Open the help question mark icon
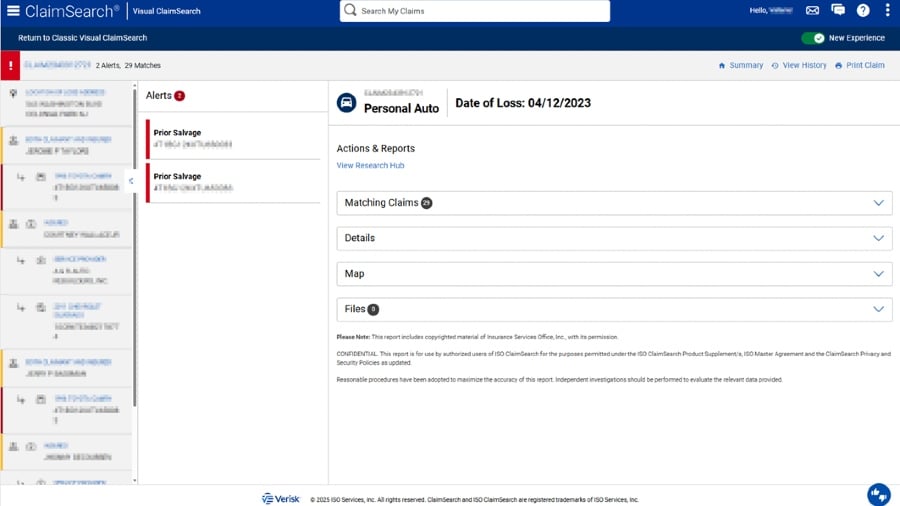Image resolution: width=900 pixels, height=506 pixels. click(863, 10)
